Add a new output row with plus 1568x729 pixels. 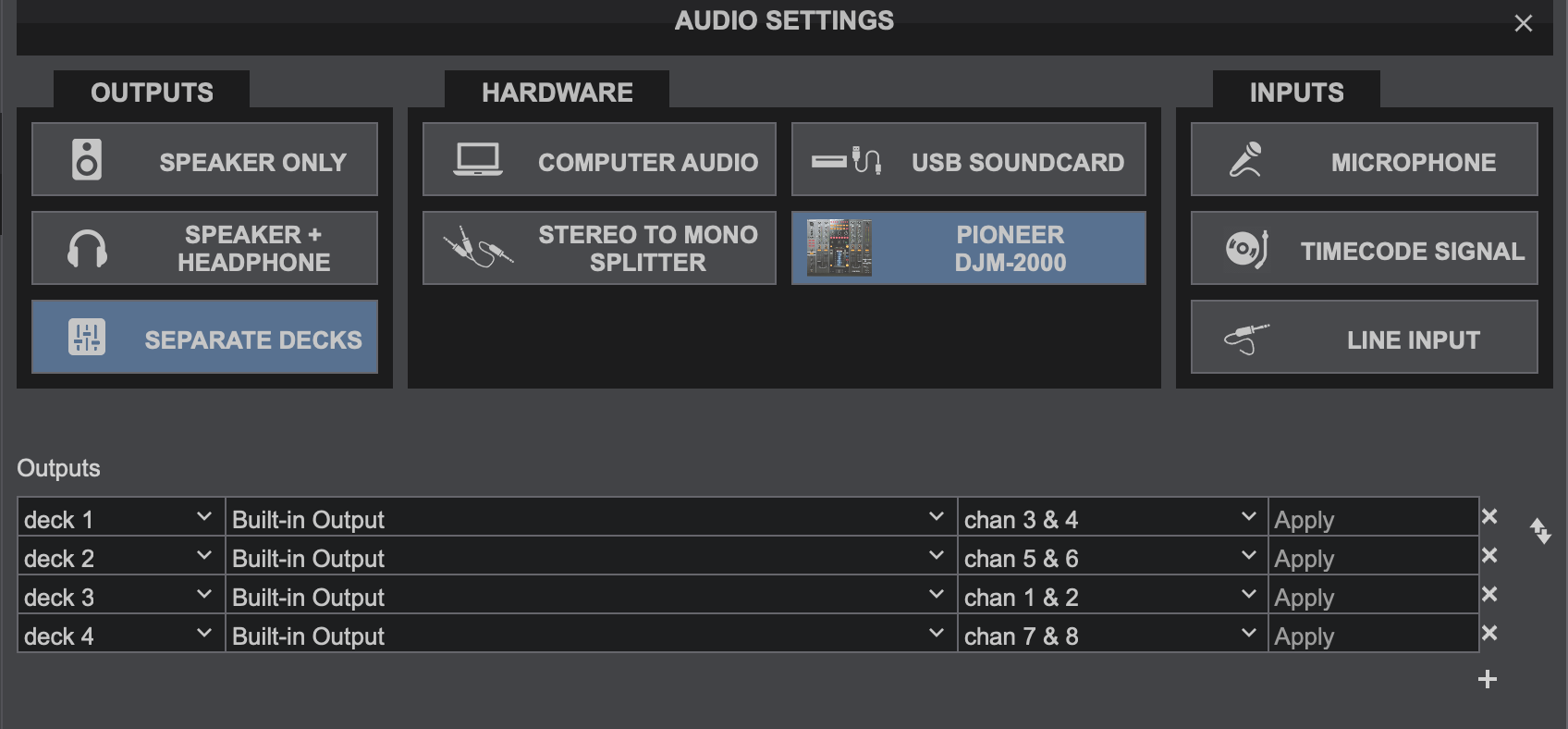[1488, 679]
